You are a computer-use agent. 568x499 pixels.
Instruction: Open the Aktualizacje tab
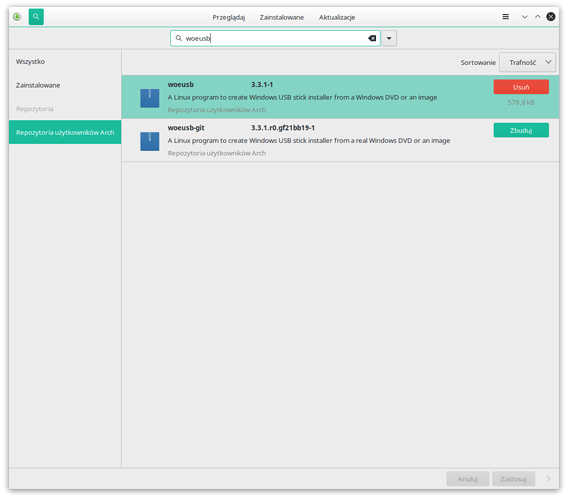point(337,17)
